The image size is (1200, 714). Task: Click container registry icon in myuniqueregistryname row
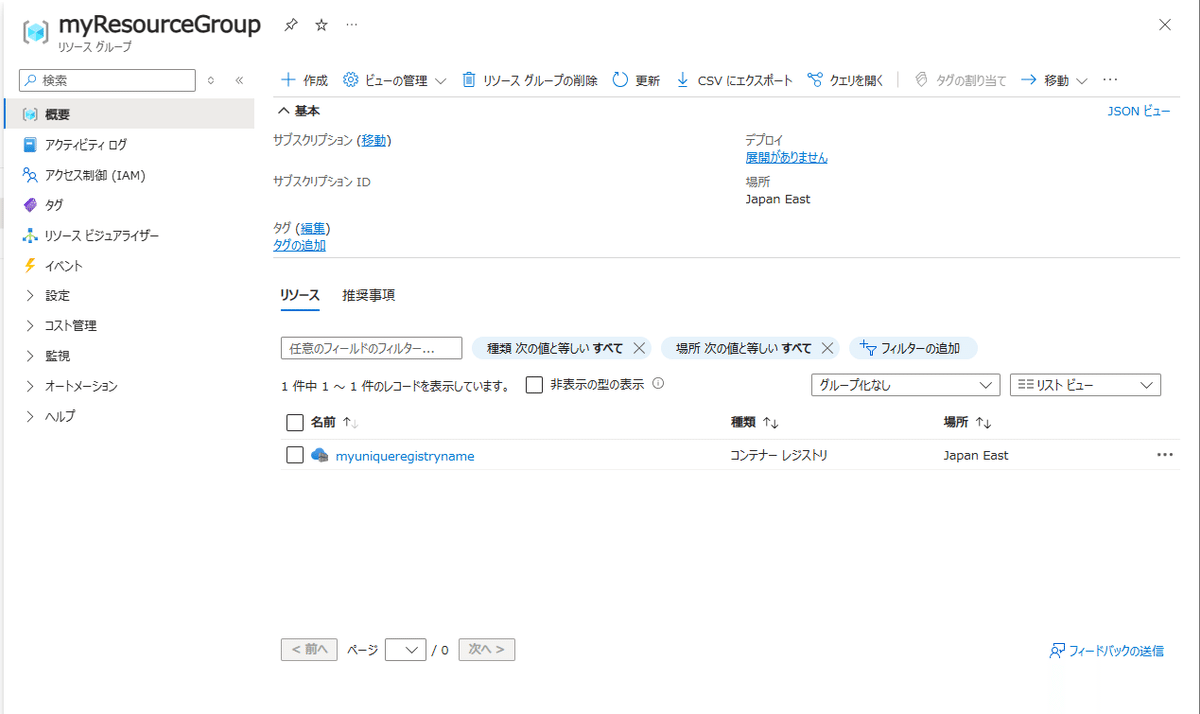pyautogui.click(x=320, y=455)
